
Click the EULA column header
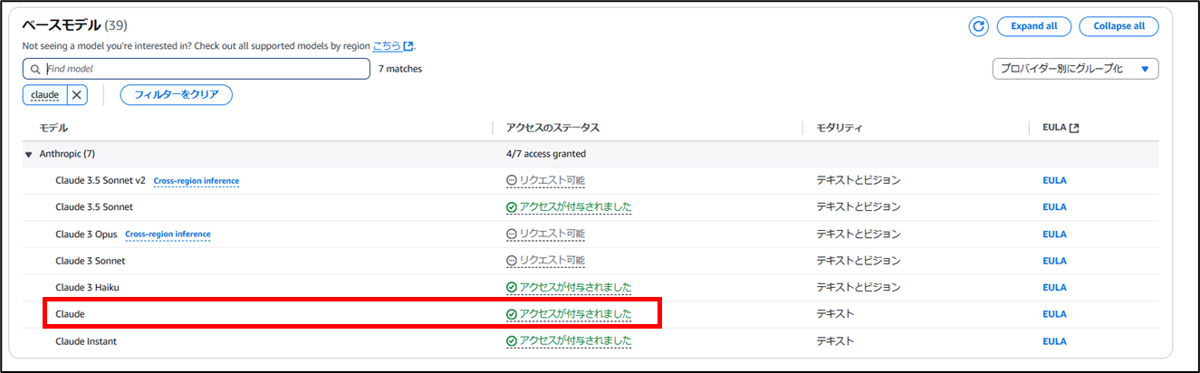[x=1054, y=128]
